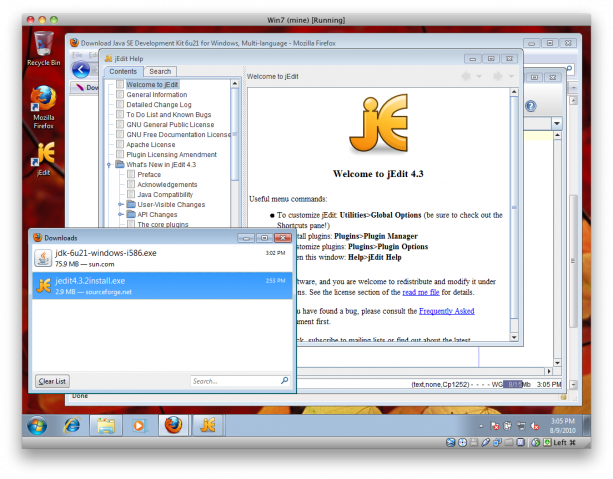Open the dropdown arrow in jEdit window
This screenshot has width=613, height=479.
point(557,124)
